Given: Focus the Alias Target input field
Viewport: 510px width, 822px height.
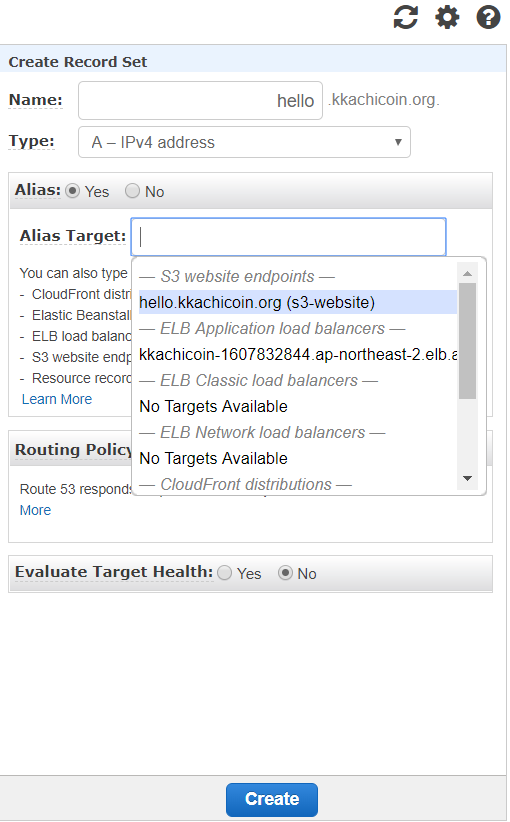Looking at the screenshot, I should (288, 237).
